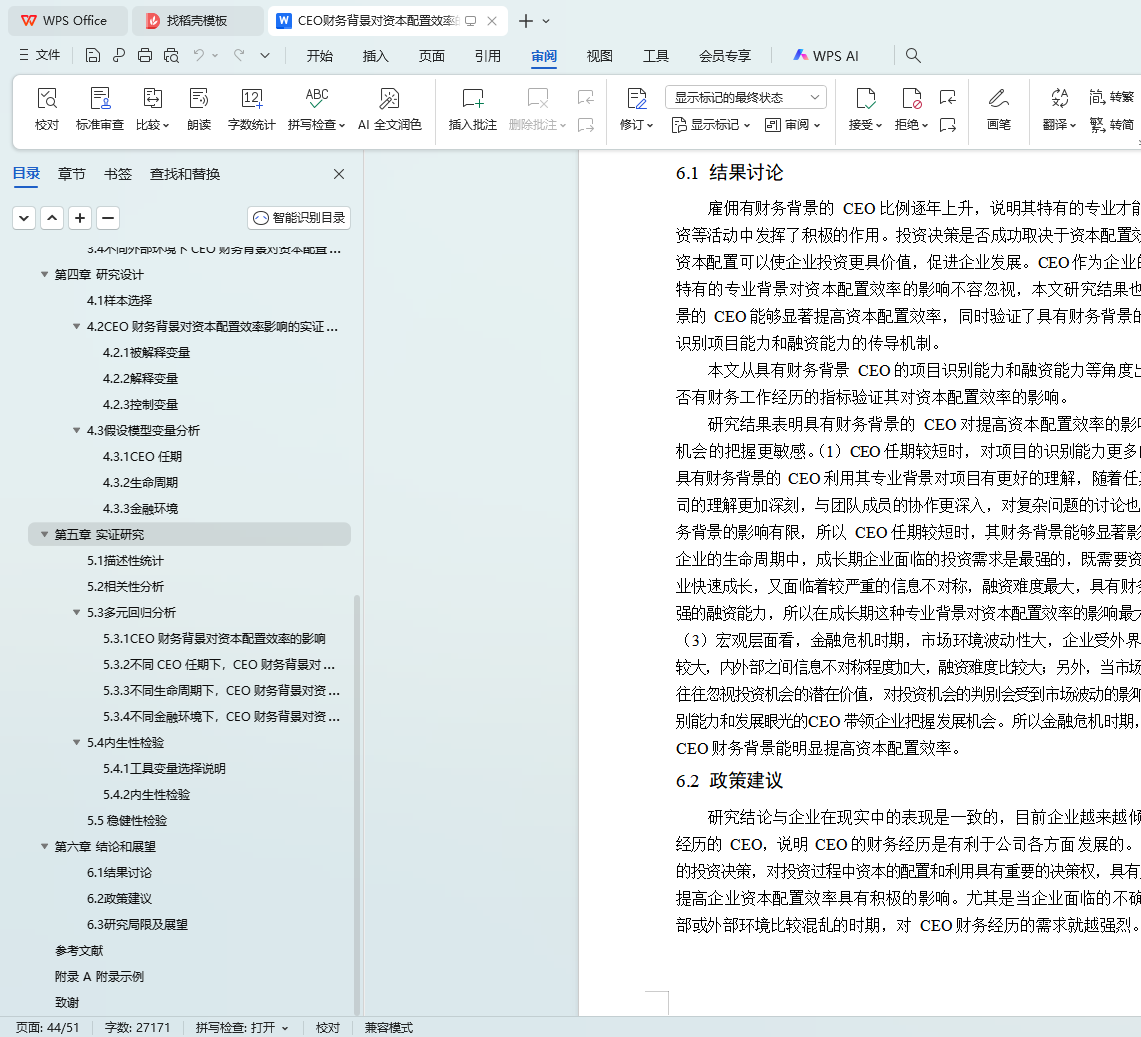Click the outline pane vertical scrollbar

click(x=357, y=804)
